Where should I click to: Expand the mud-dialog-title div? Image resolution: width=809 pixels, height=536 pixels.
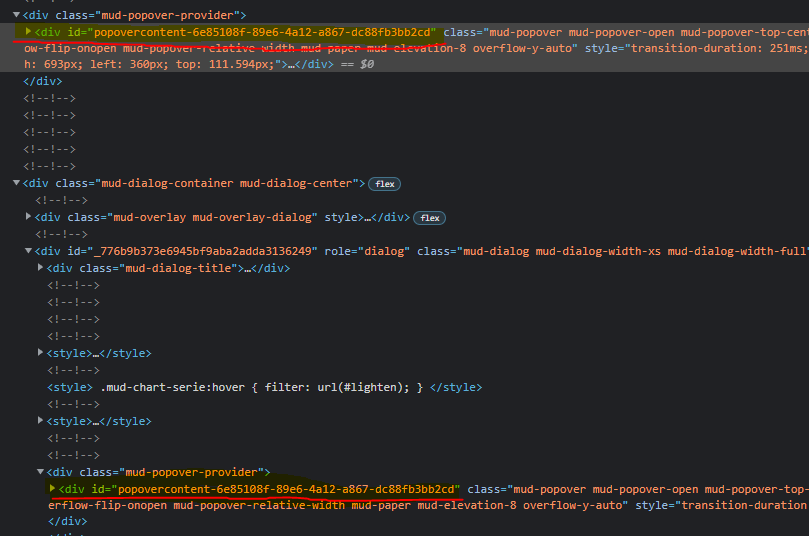pos(40,267)
